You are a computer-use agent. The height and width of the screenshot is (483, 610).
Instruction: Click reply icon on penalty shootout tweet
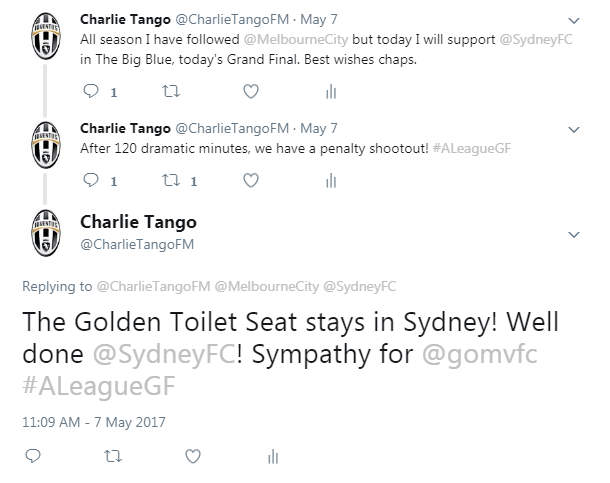tap(91, 180)
